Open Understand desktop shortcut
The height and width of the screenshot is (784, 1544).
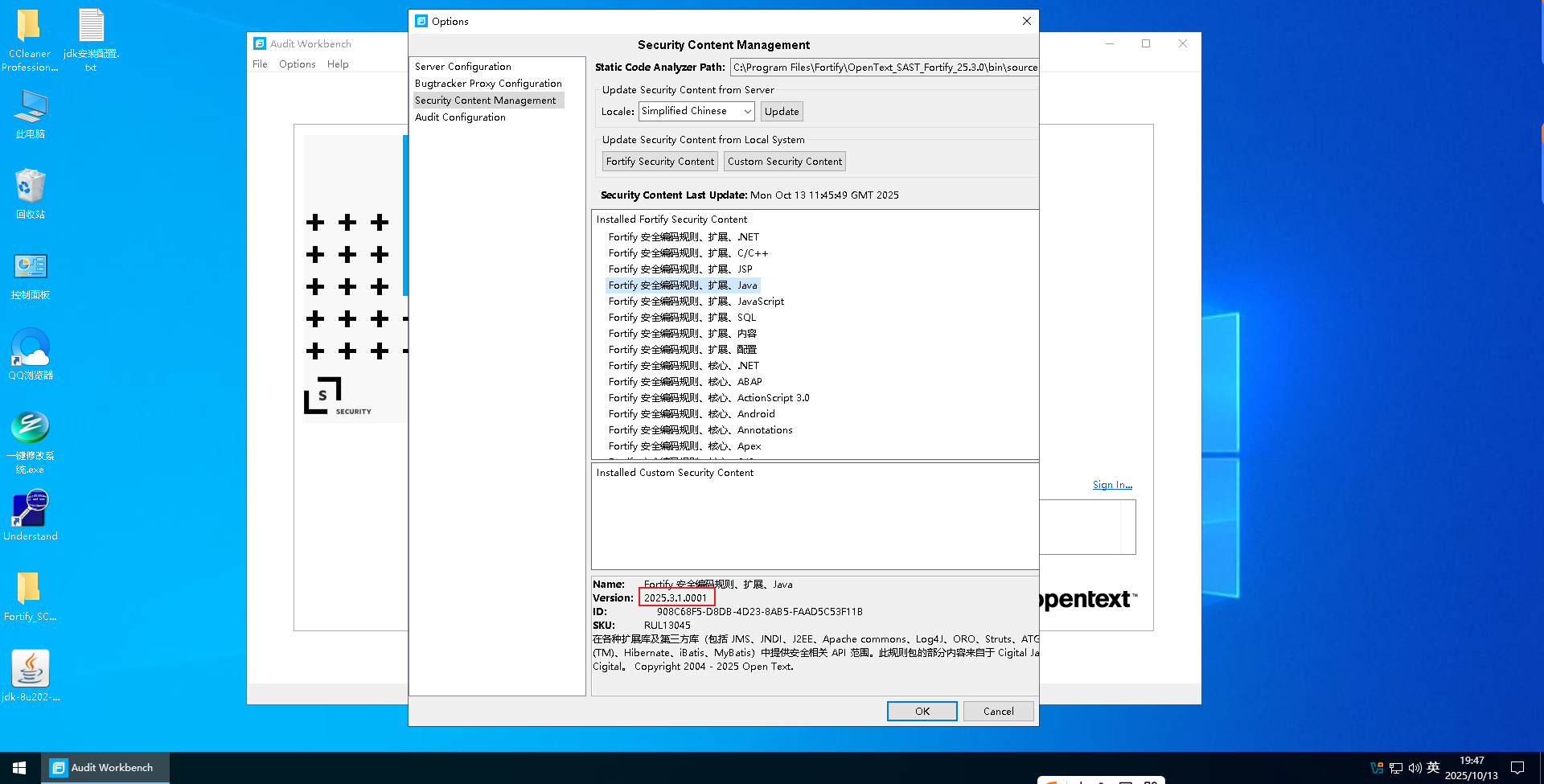(x=31, y=510)
